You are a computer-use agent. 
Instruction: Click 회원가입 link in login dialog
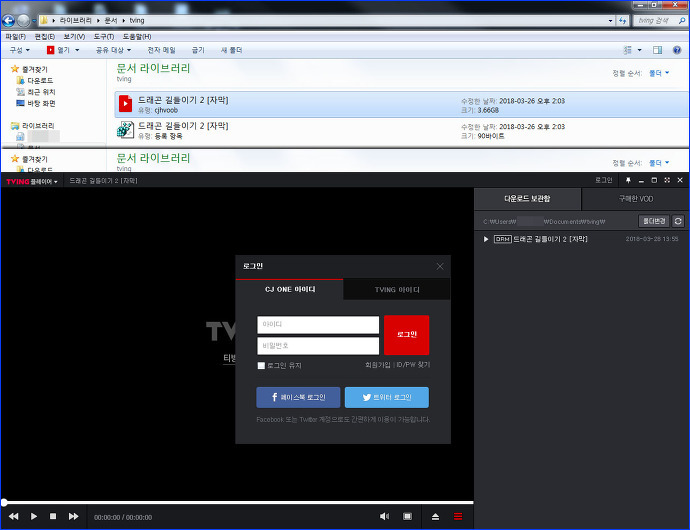click(x=378, y=365)
